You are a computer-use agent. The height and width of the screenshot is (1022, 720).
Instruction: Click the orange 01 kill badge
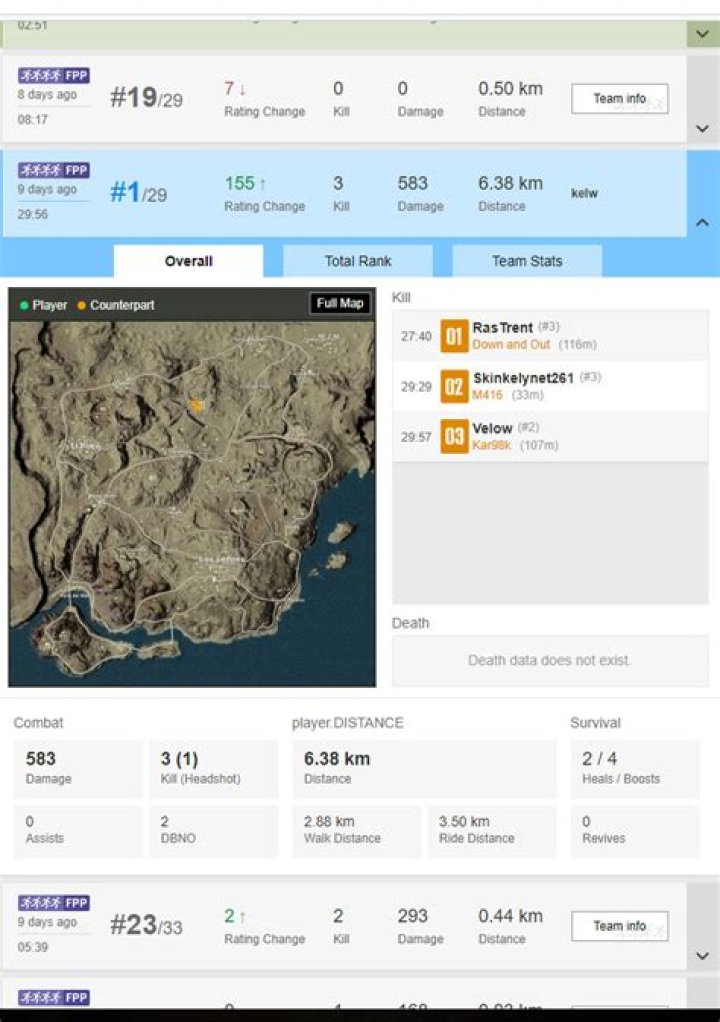[x=454, y=336]
